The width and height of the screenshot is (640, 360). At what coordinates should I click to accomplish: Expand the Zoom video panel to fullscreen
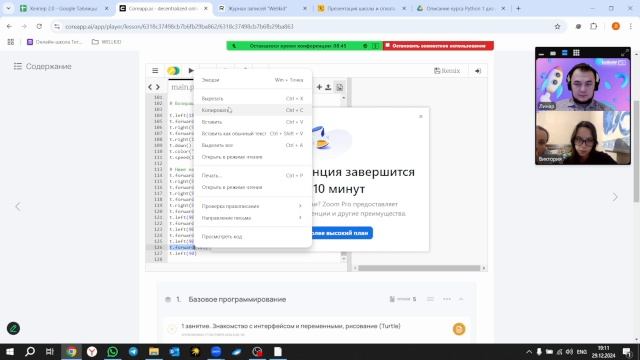(624, 53)
